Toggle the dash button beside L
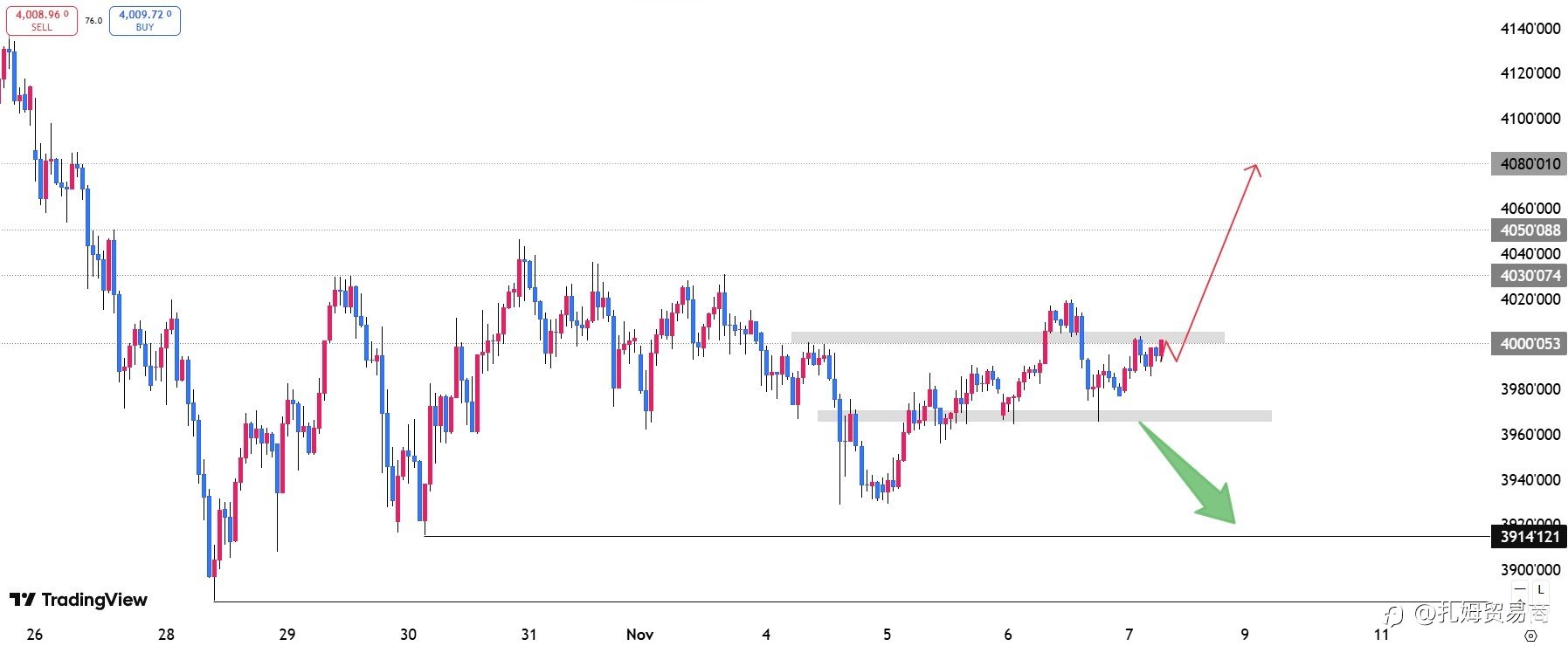This screenshot has height=653, width=1568. tap(1521, 589)
